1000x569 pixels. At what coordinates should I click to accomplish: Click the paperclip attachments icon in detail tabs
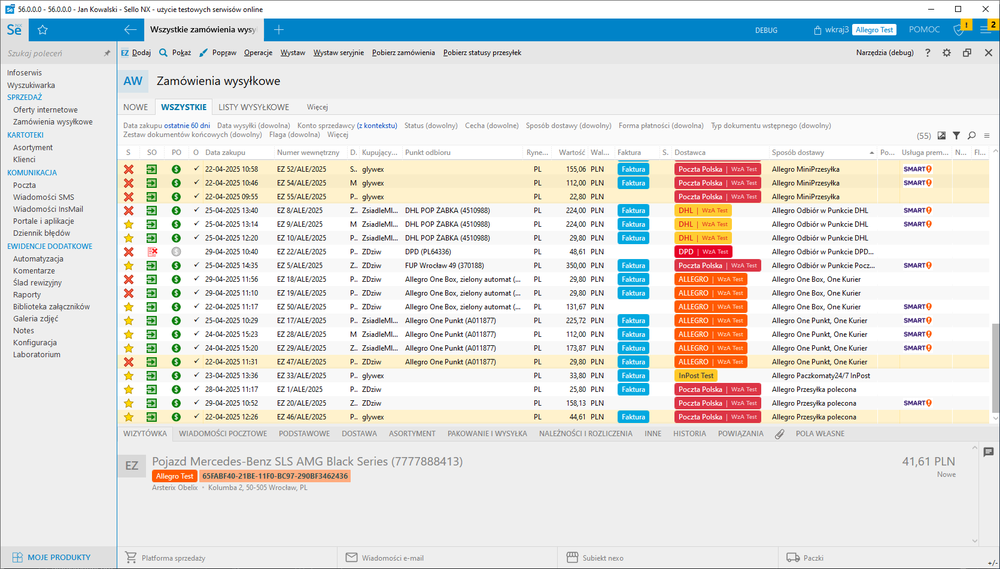(779, 434)
